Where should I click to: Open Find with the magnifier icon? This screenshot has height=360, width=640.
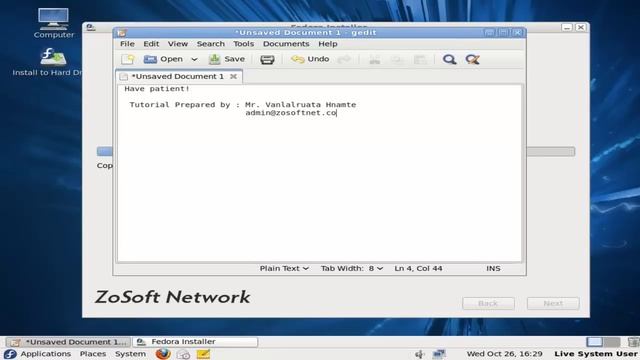(x=449, y=60)
